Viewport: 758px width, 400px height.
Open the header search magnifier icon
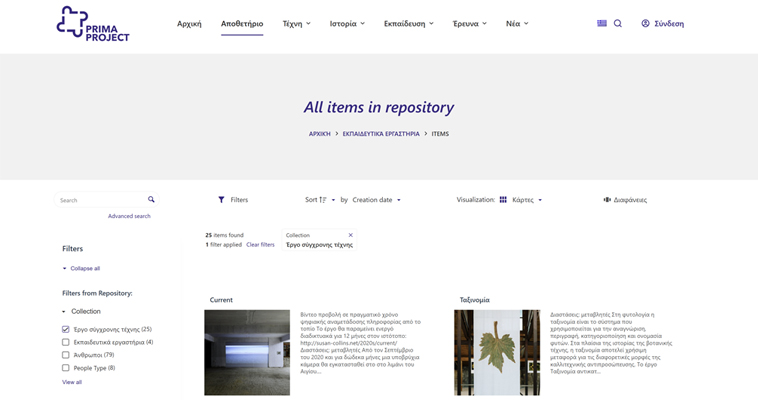pyautogui.click(x=618, y=23)
